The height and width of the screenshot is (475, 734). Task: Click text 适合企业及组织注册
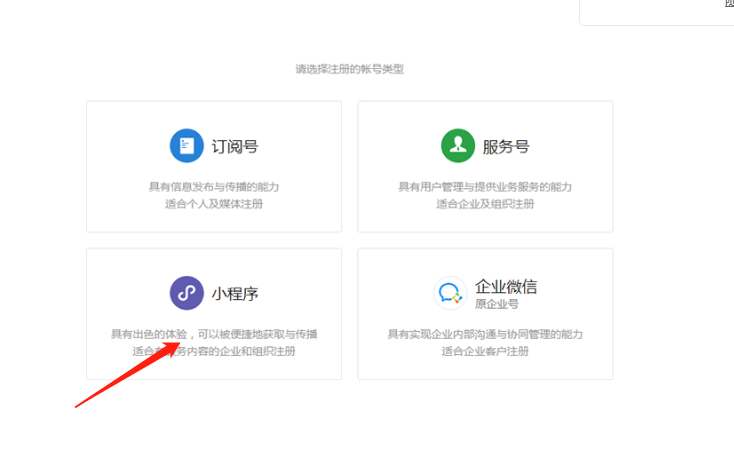tap(485, 204)
